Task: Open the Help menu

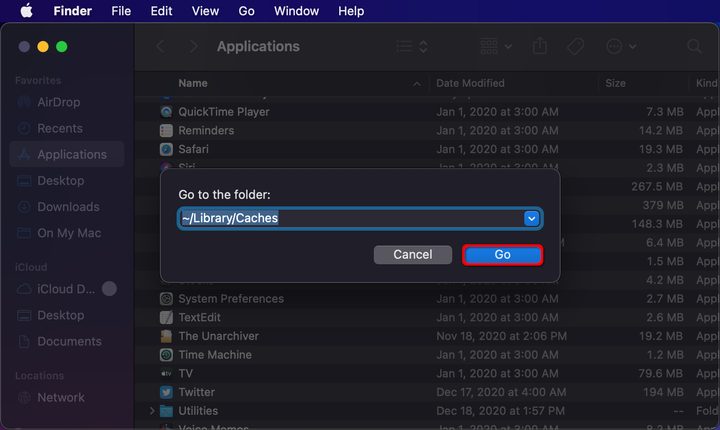Action: tap(351, 11)
